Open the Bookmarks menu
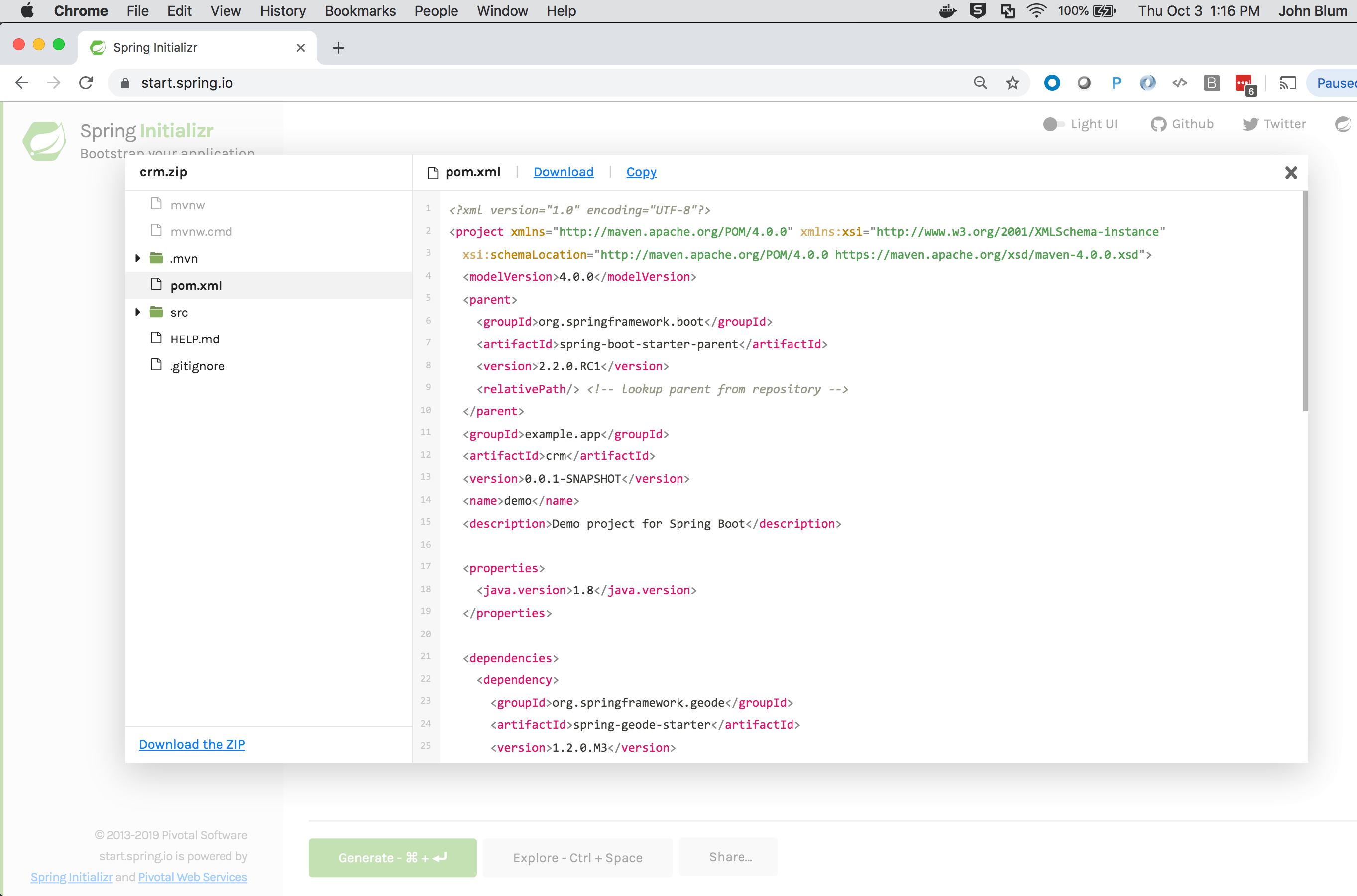The width and height of the screenshot is (1357, 896). pyautogui.click(x=360, y=11)
